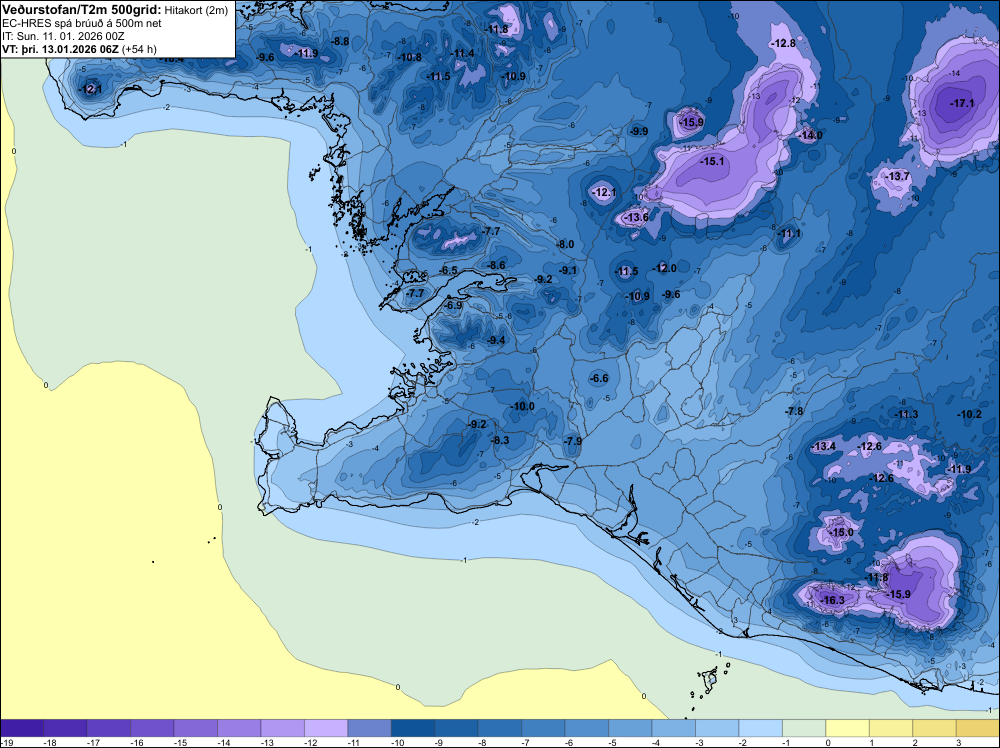The height and width of the screenshot is (748, 1000).
Task: Click the -7.9 temperature label
Action: point(573,441)
